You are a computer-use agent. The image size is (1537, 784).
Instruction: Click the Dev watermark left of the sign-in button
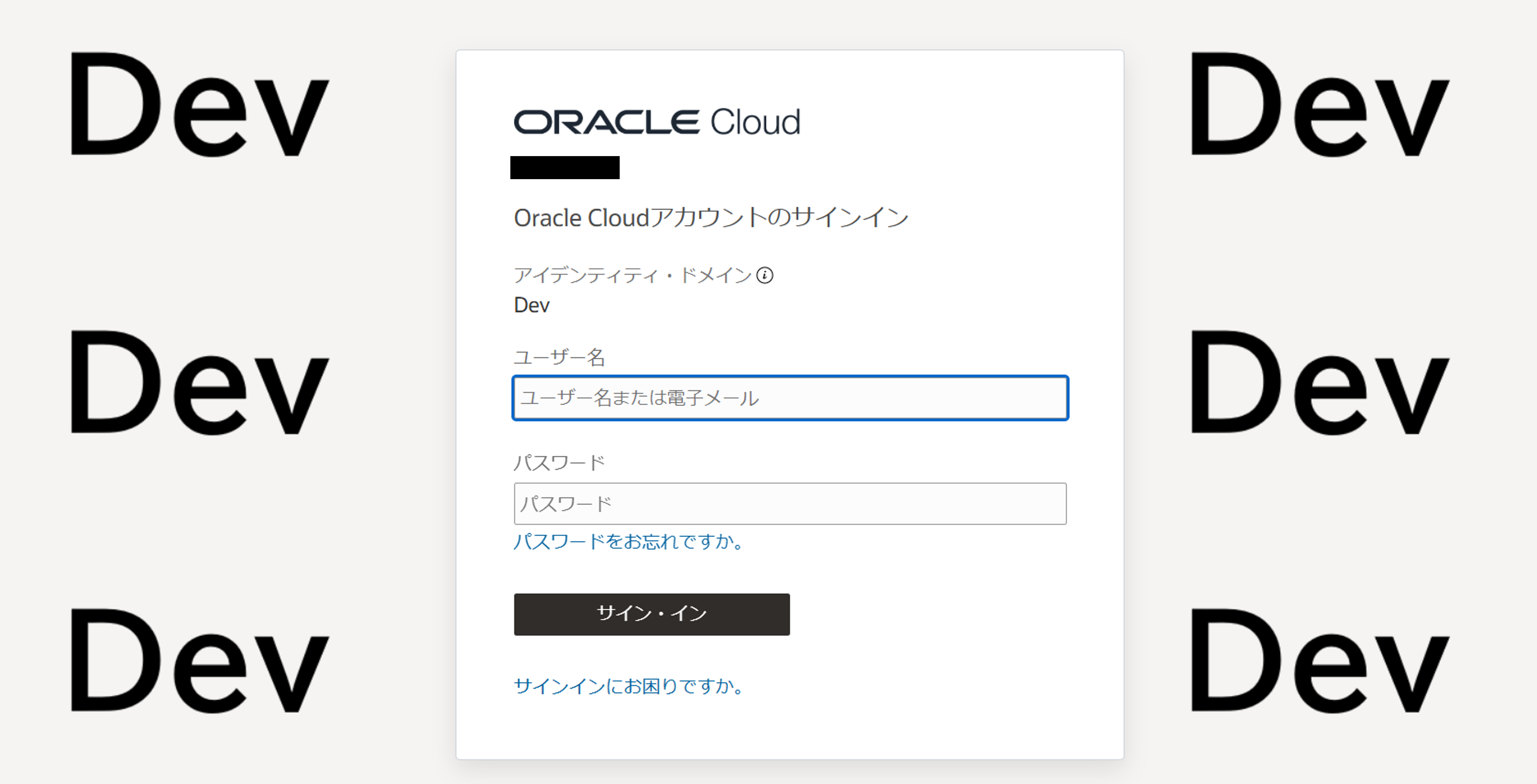pyautogui.click(x=199, y=661)
